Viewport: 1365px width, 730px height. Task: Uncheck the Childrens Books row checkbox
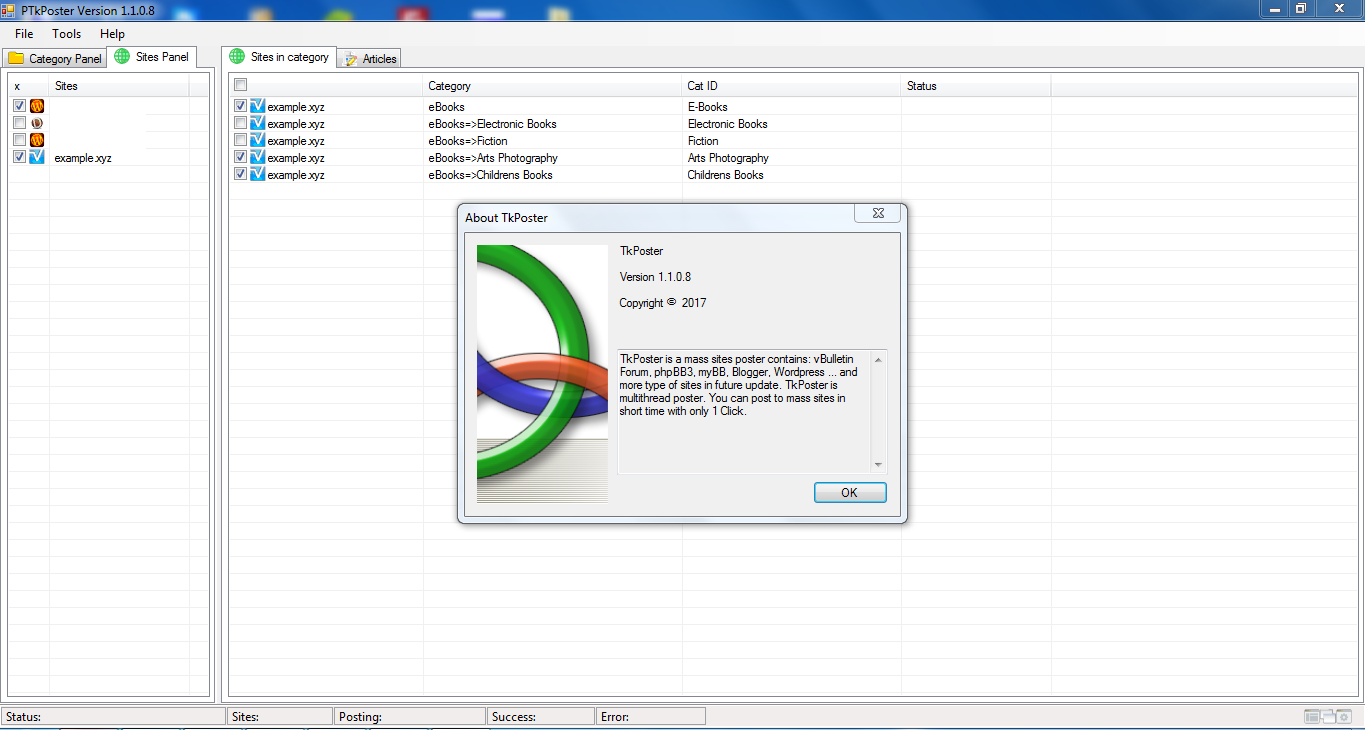click(x=240, y=174)
